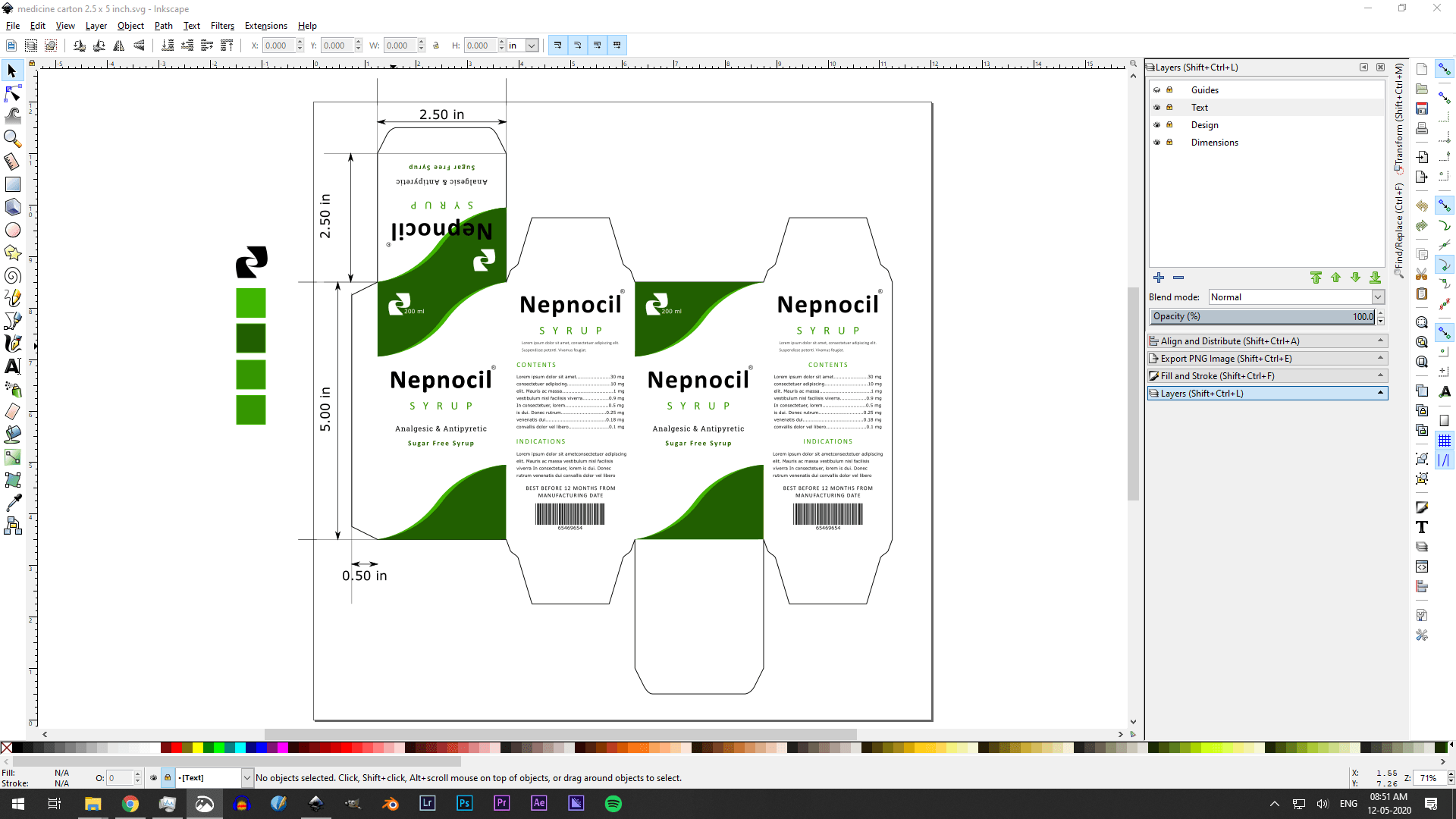Select the Star and polygon tool

13,253
